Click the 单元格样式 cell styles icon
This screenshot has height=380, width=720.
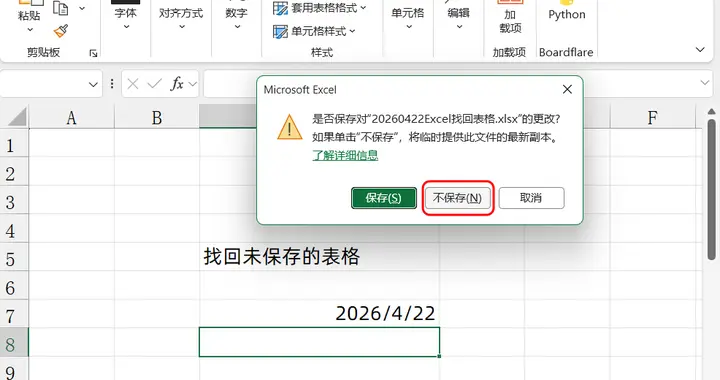[x=280, y=31]
